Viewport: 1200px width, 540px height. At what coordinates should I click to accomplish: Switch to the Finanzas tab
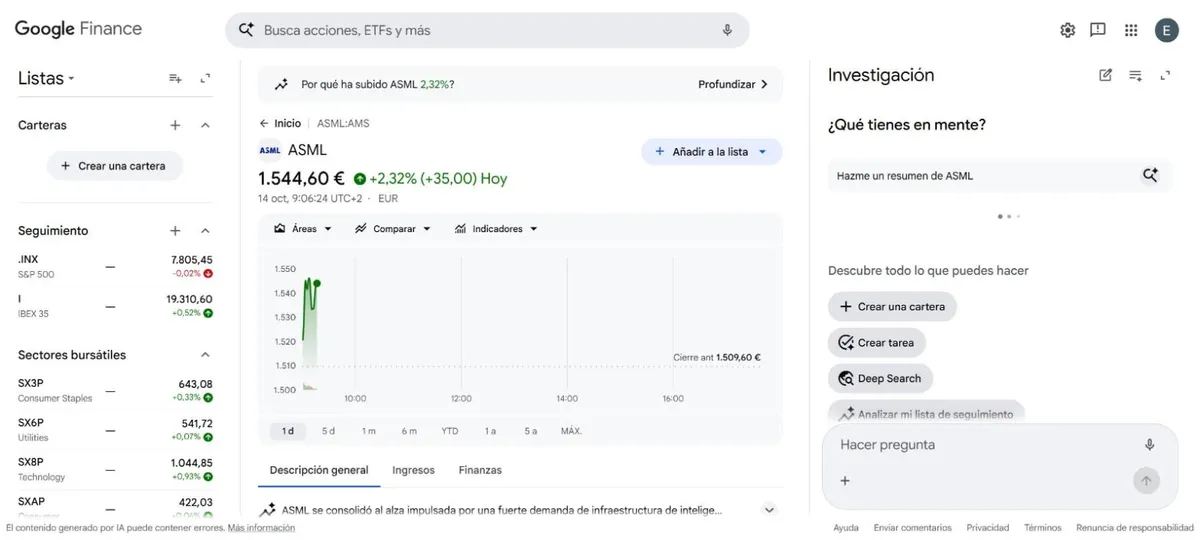(480, 470)
